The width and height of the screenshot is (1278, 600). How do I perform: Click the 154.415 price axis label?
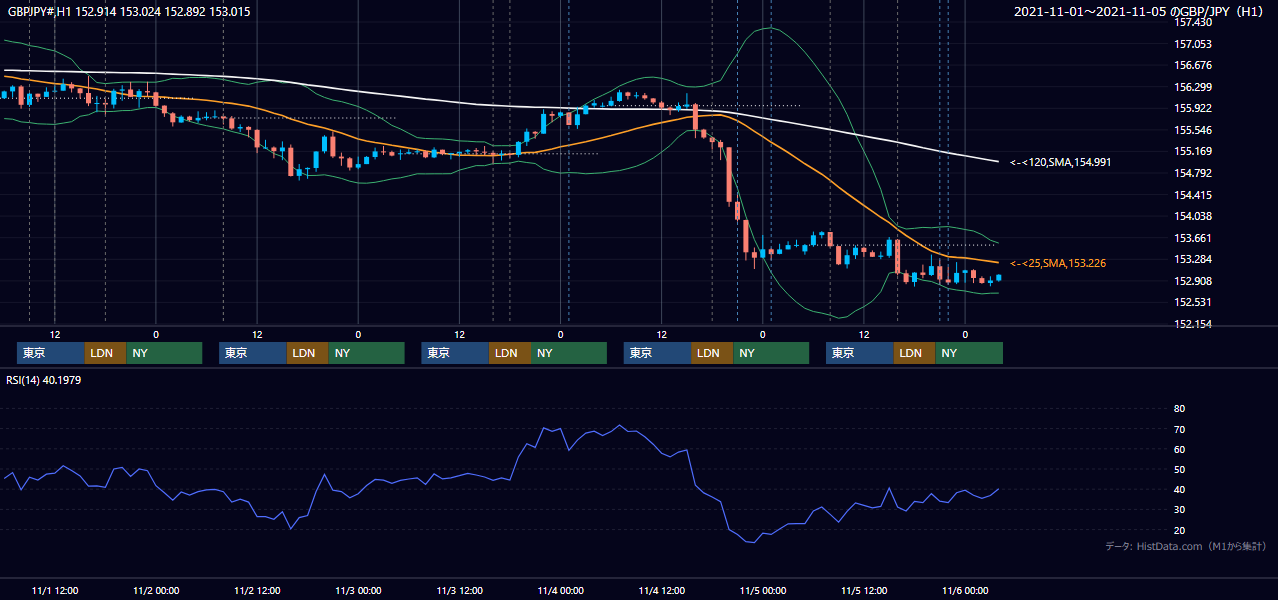[1192, 195]
